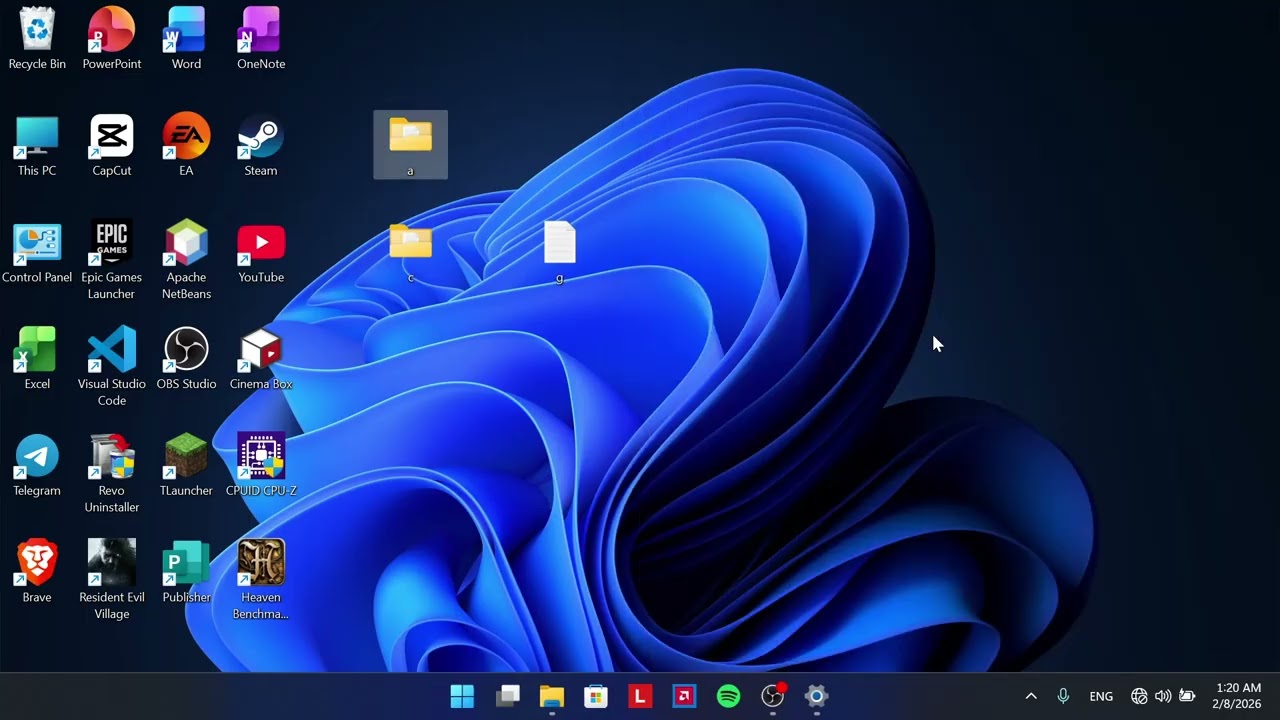Image resolution: width=1280 pixels, height=720 pixels.
Task: Select the OneNote desktop shortcut
Action: pos(261,39)
